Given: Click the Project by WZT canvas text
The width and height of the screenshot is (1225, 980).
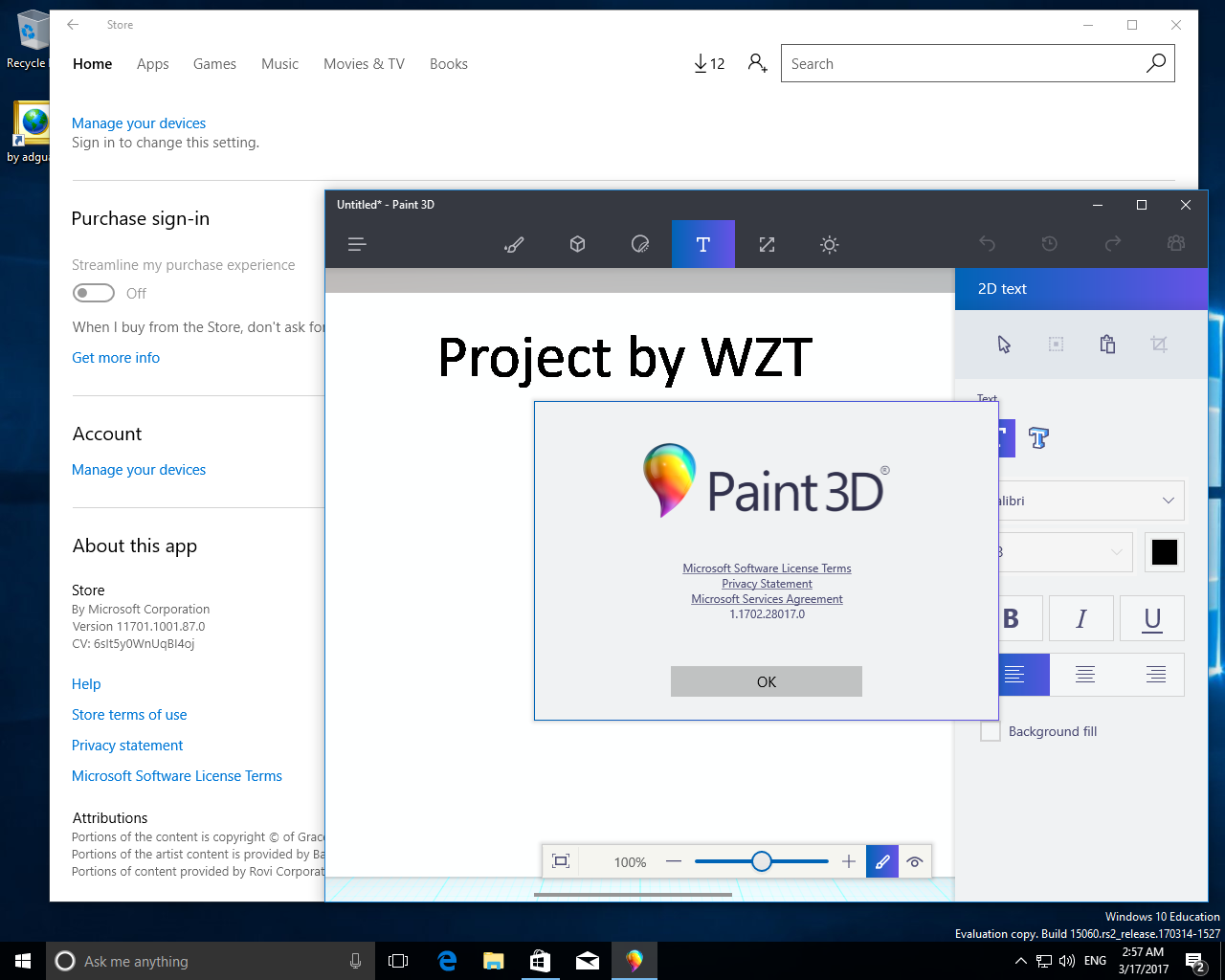Looking at the screenshot, I should pos(625,358).
